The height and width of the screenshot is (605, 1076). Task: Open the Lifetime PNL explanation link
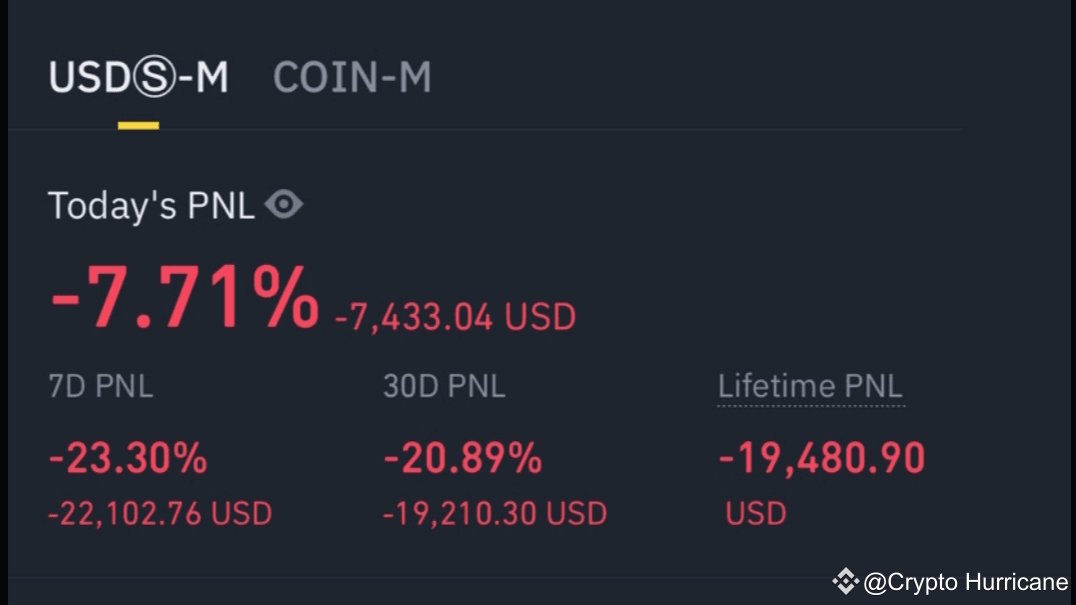click(810, 386)
